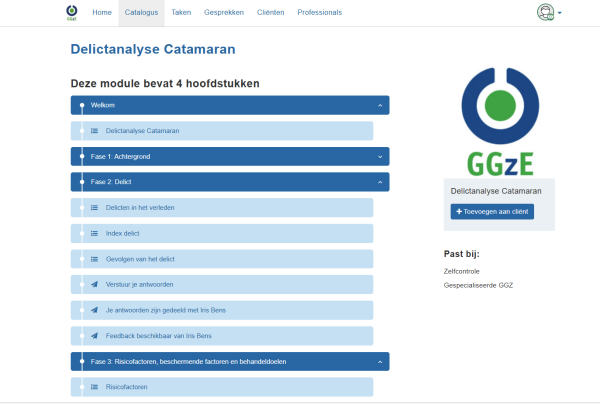Click the list icon beside Delictanalyse Catamaran item
This screenshot has height=404, width=600.
pyautogui.click(x=94, y=131)
